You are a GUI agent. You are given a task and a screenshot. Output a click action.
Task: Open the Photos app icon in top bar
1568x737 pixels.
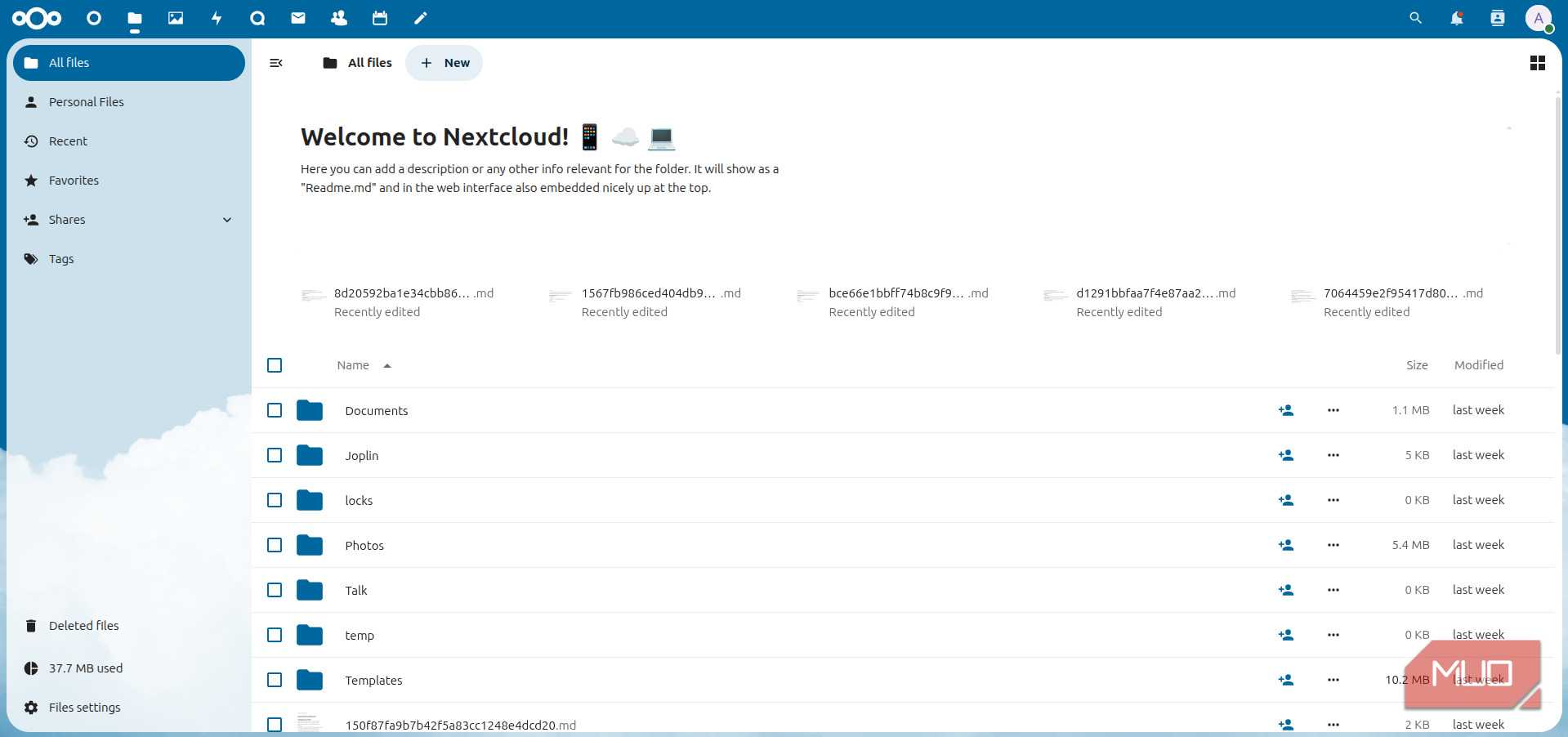(176, 18)
